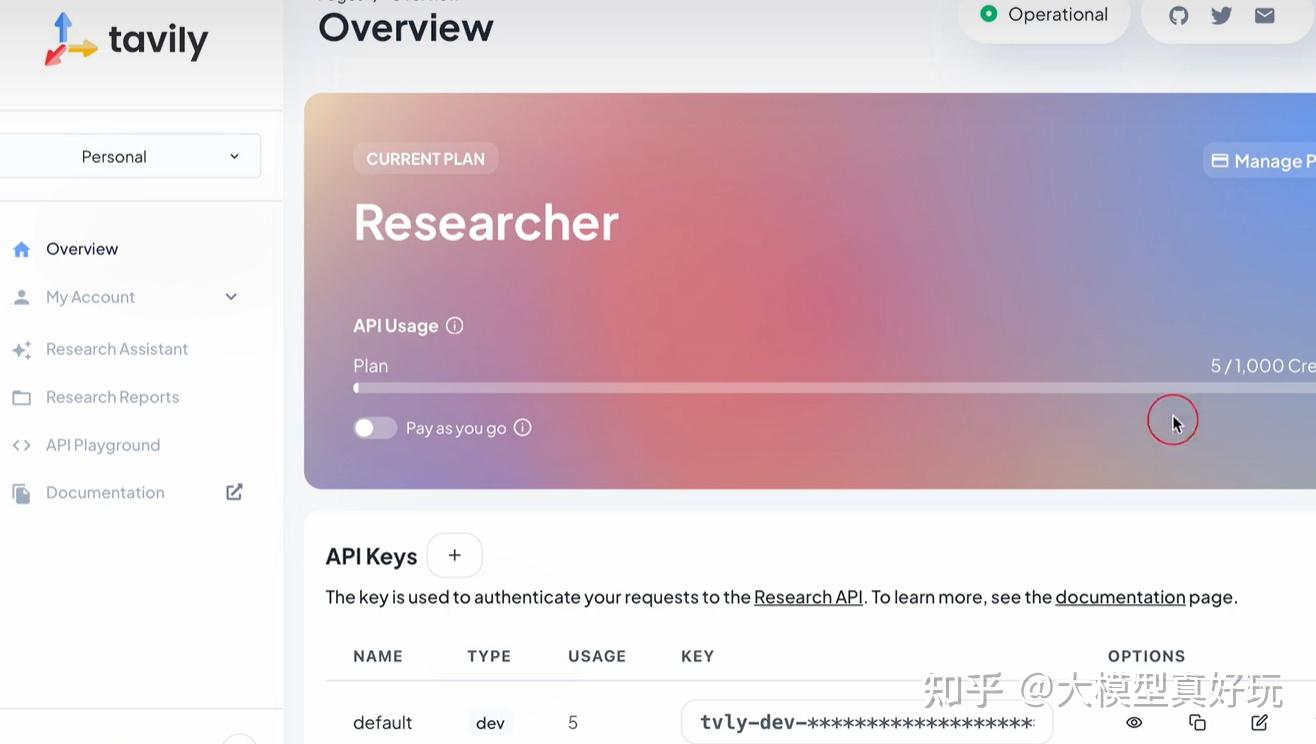
Task: Open the Personal workspace selector
Action: [130, 156]
